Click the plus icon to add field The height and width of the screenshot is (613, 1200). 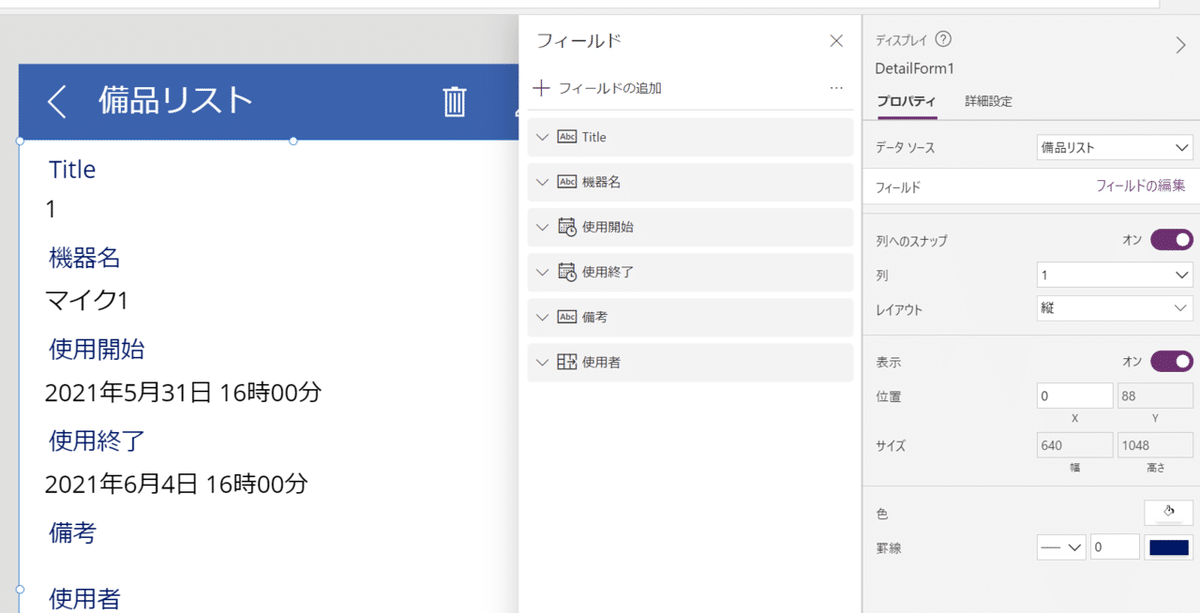541,88
